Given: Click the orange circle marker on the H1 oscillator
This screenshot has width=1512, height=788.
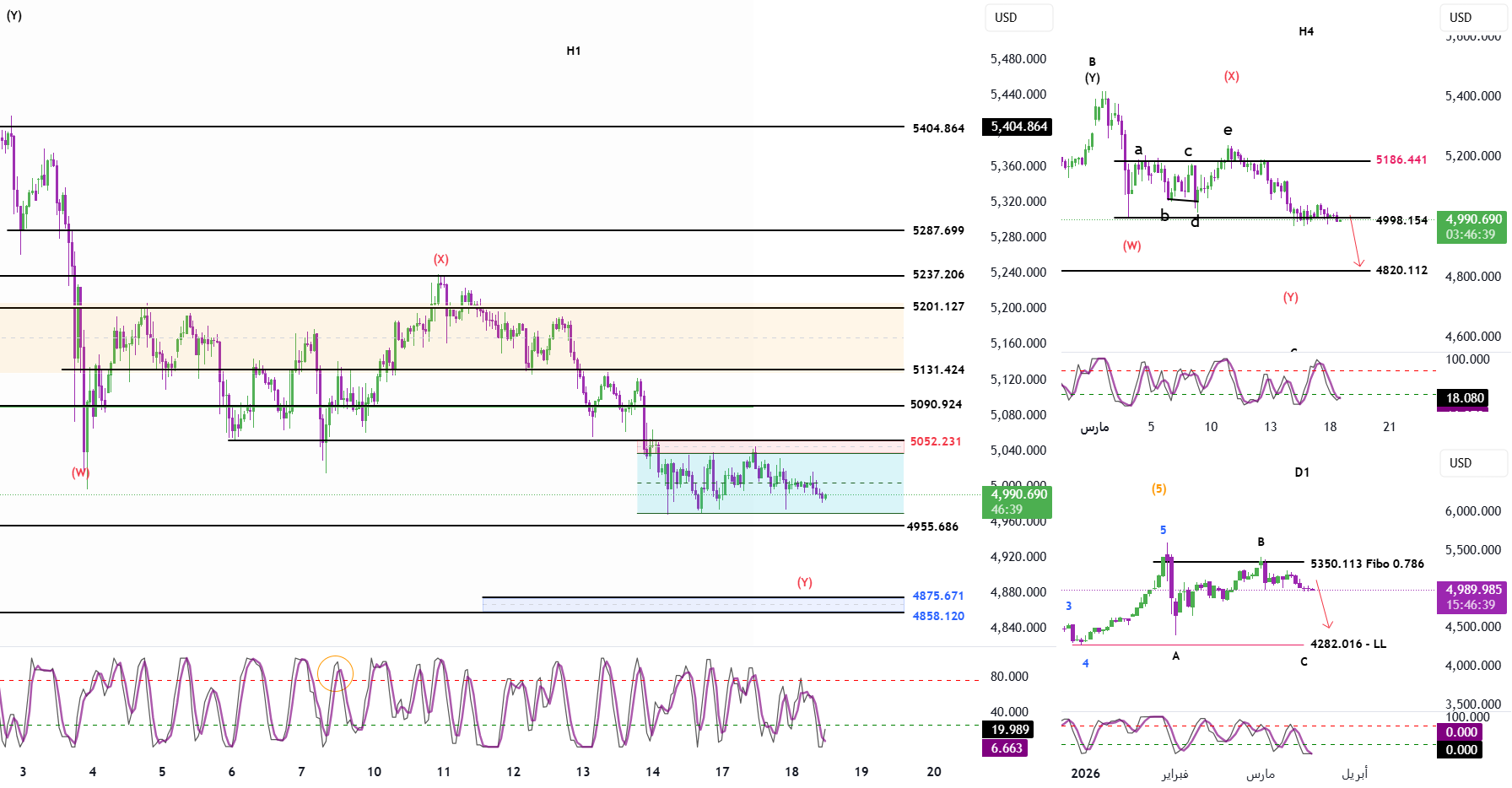Looking at the screenshot, I should 335,673.
